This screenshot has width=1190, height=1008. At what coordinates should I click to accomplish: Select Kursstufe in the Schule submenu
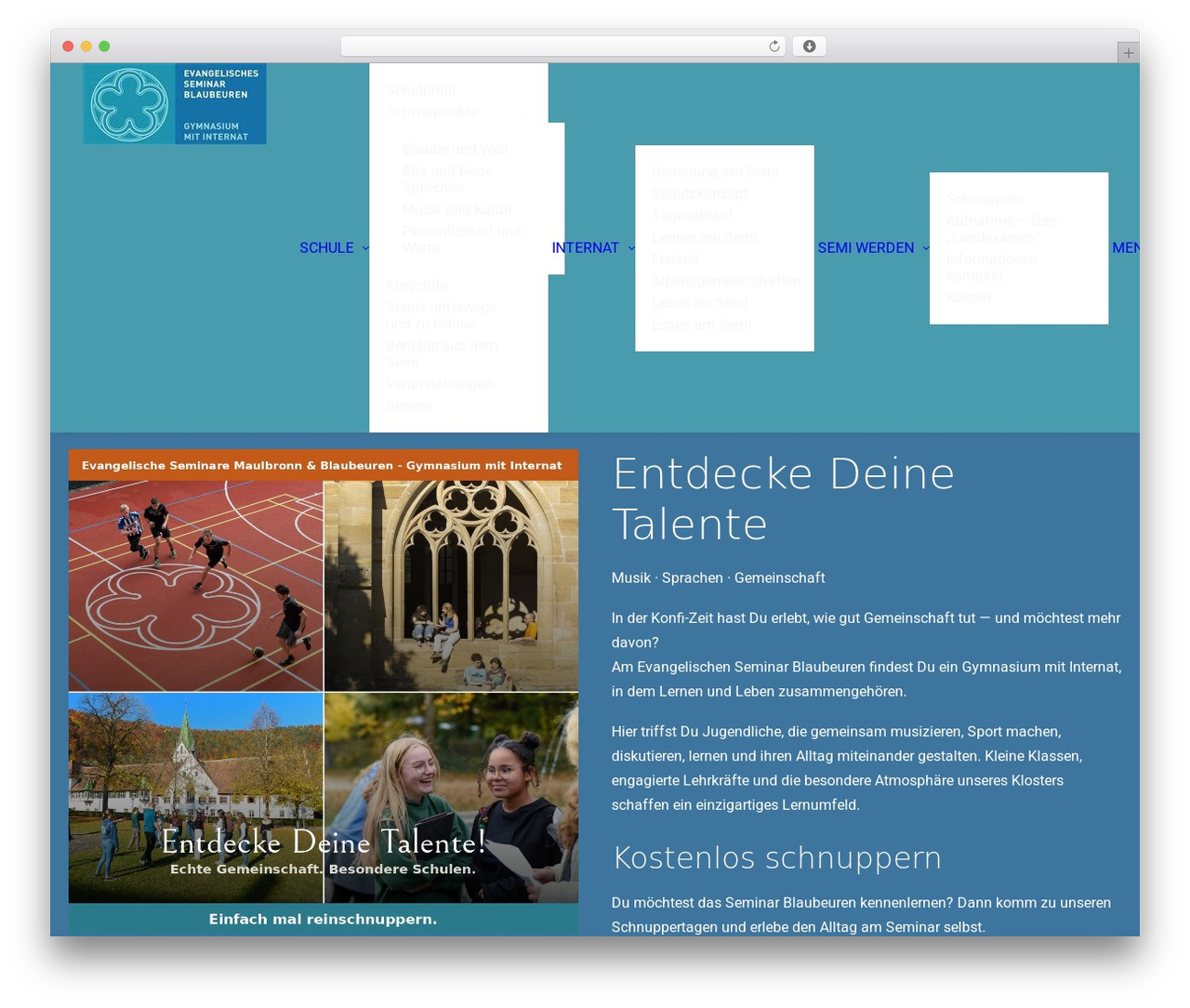[x=416, y=285]
